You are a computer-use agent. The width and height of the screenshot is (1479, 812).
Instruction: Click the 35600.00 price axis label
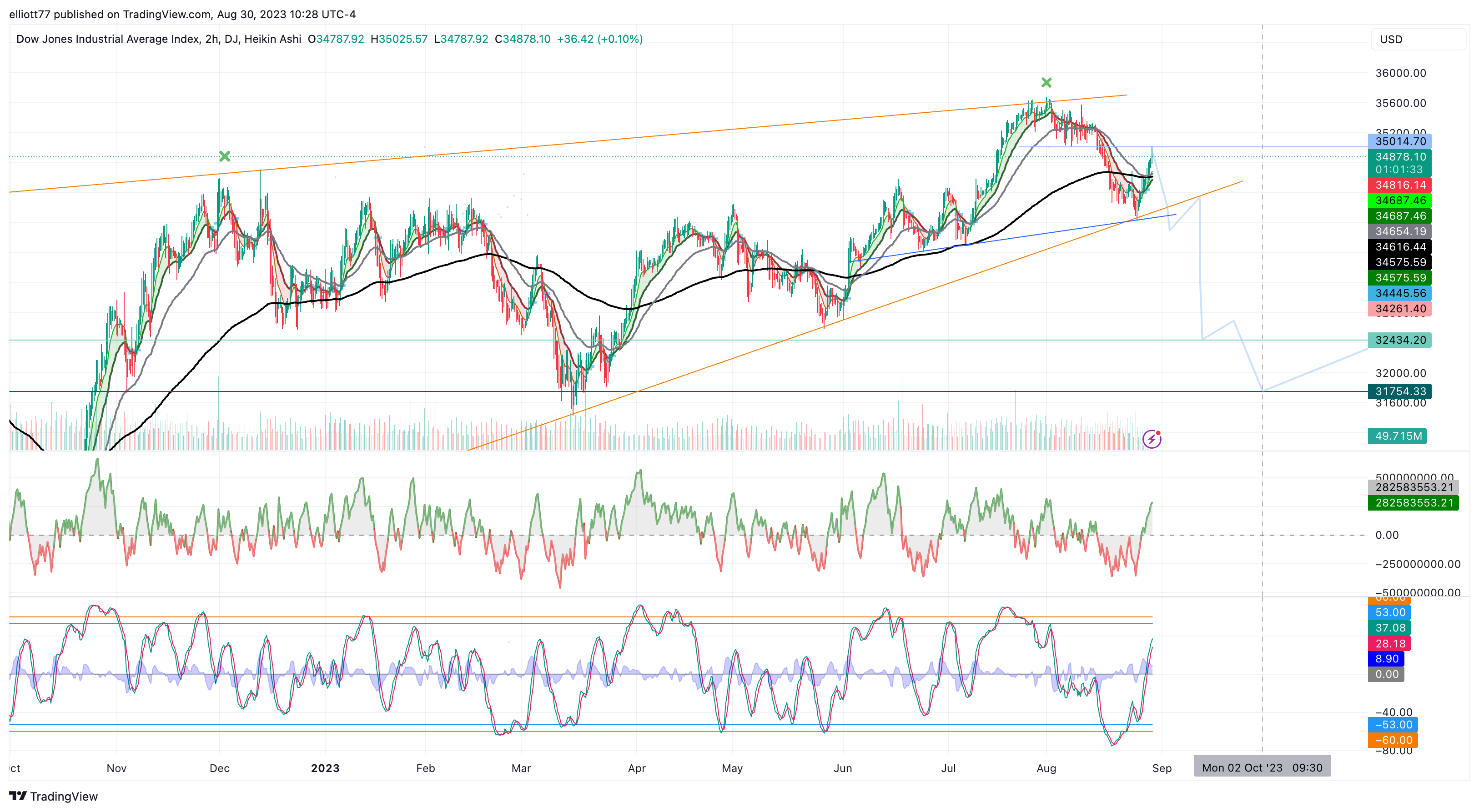[x=1400, y=103]
